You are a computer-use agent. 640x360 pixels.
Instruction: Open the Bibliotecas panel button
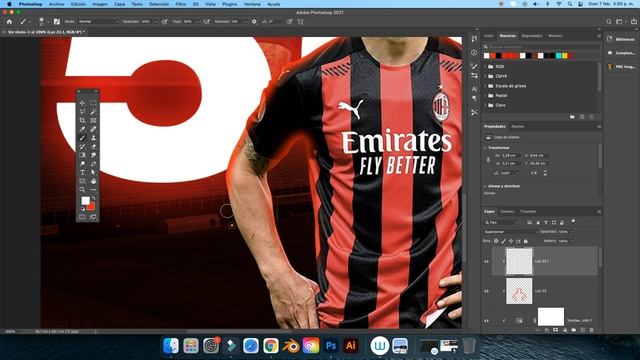(x=621, y=39)
